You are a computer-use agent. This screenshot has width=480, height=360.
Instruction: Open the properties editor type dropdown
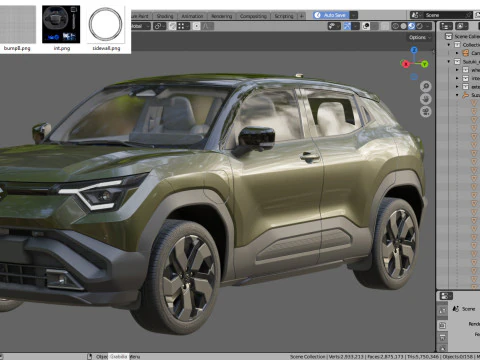click(x=446, y=296)
